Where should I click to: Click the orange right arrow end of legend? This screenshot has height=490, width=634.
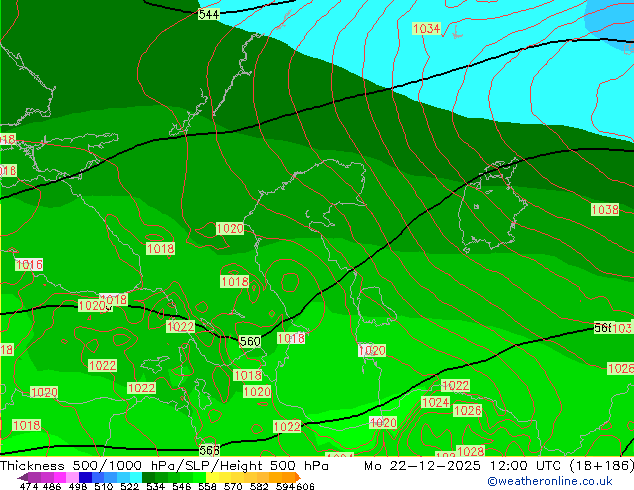(298, 477)
